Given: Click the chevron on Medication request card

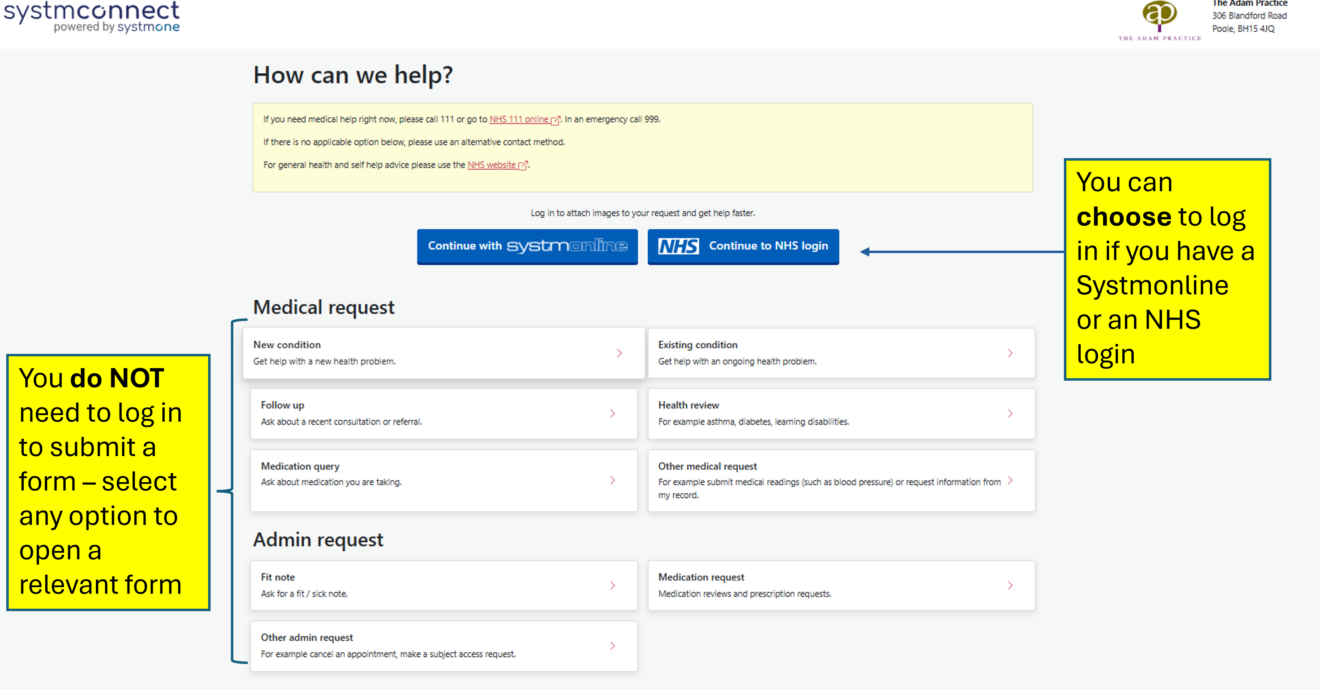Looking at the screenshot, I should pyautogui.click(x=1010, y=585).
